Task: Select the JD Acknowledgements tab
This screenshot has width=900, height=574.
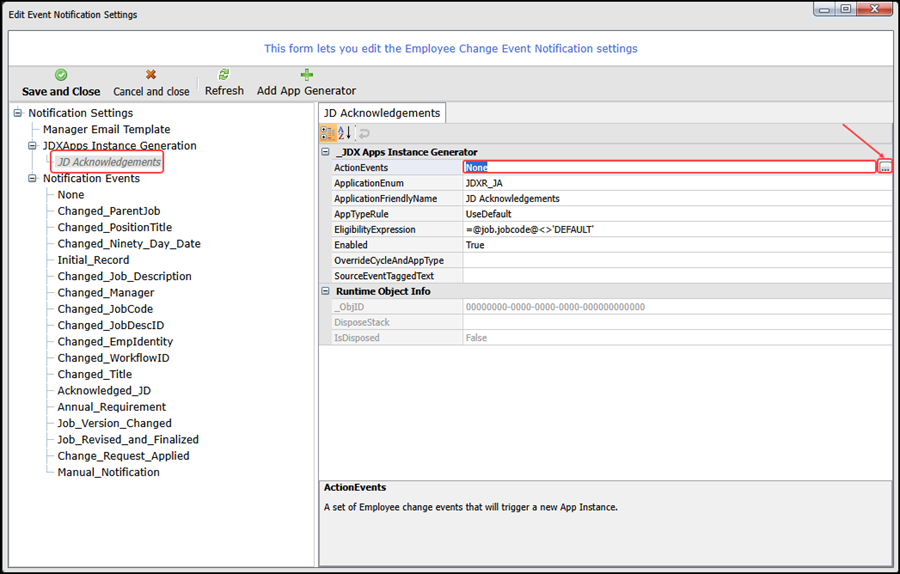Action: click(382, 112)
